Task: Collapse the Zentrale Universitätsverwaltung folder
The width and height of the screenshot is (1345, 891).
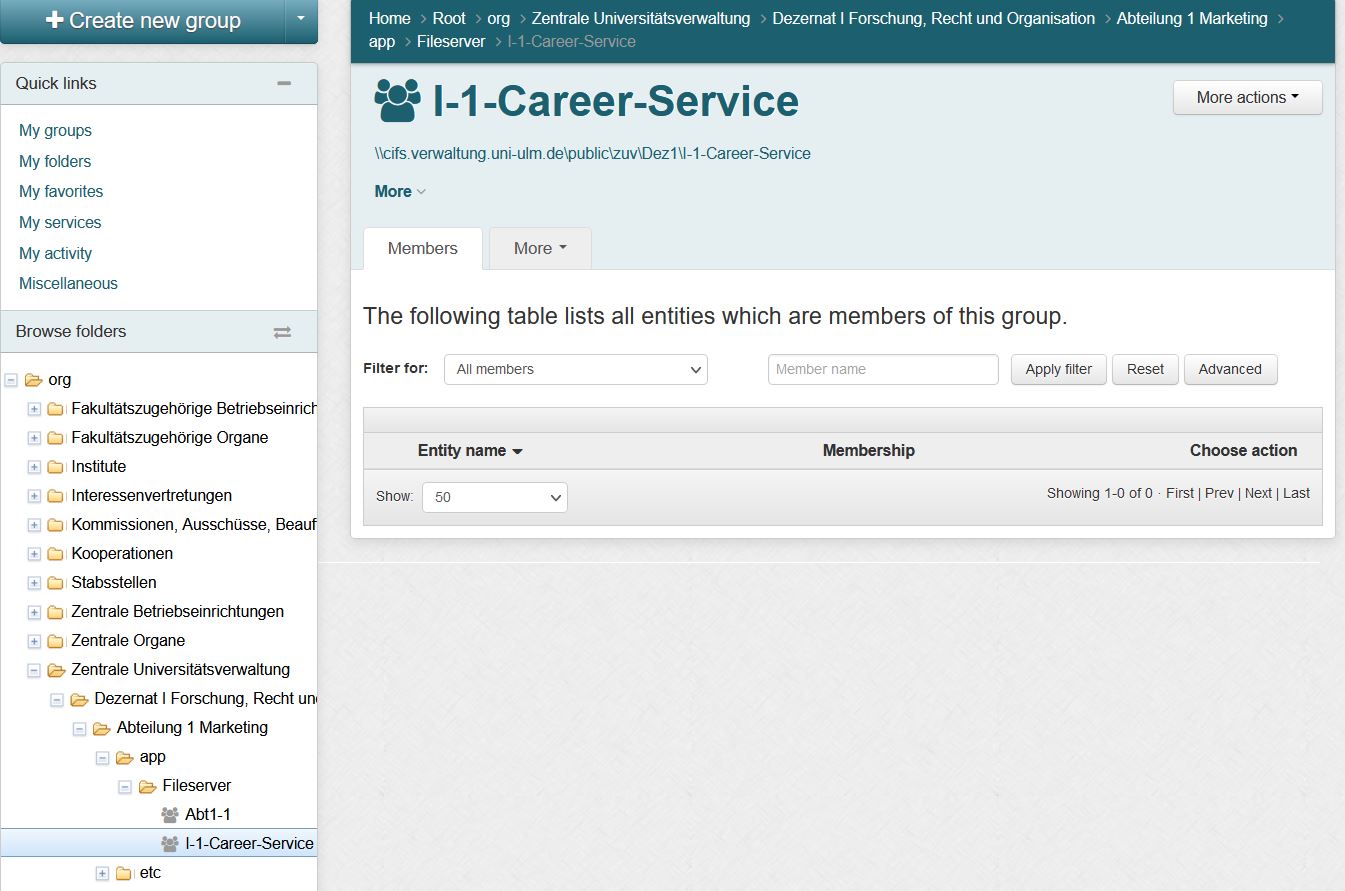Action: (x=34, y=670)
